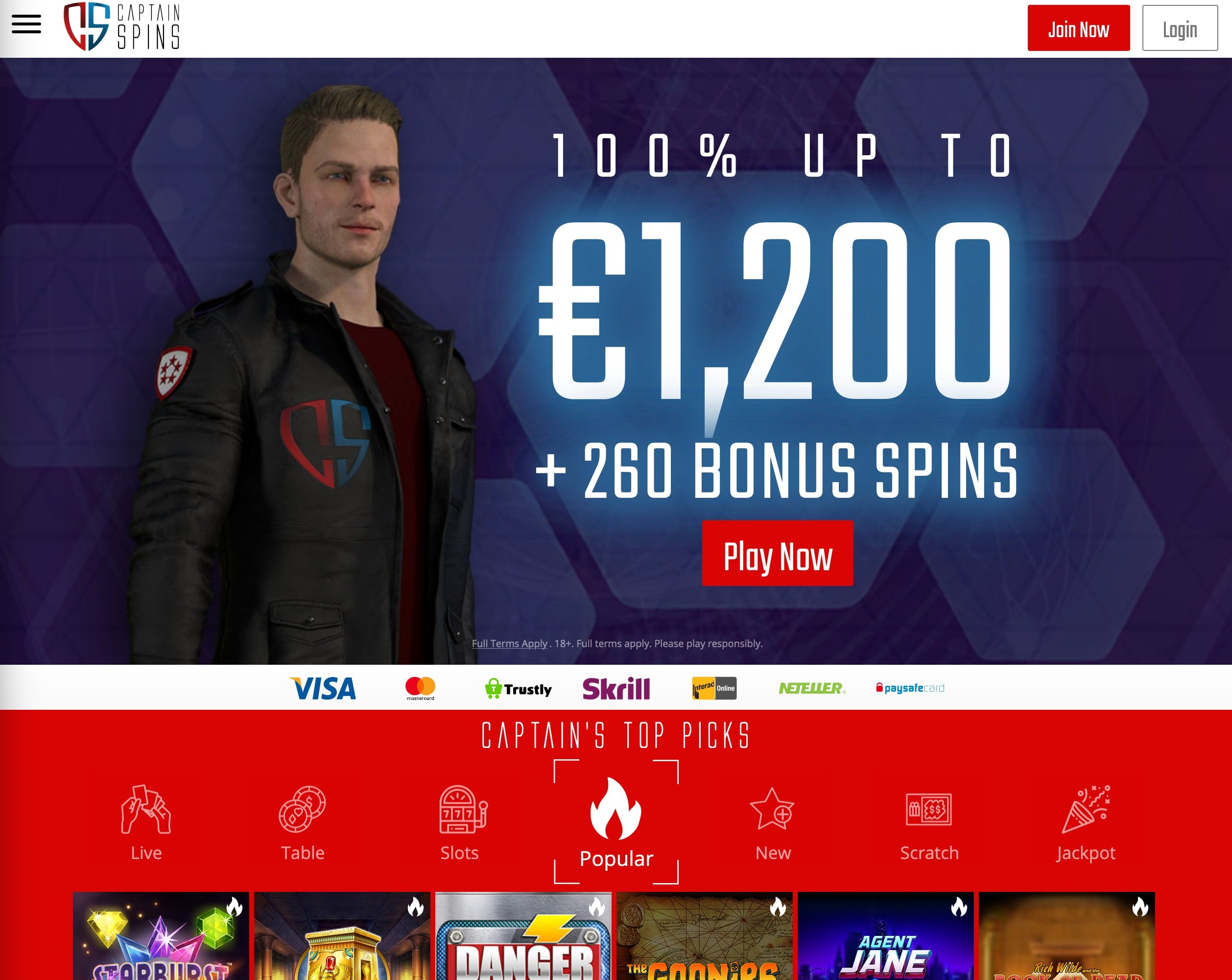Viewport: 1232px width, 980px height.
Task: Open the Full Terms Apply link
Action: coord(509,644)
